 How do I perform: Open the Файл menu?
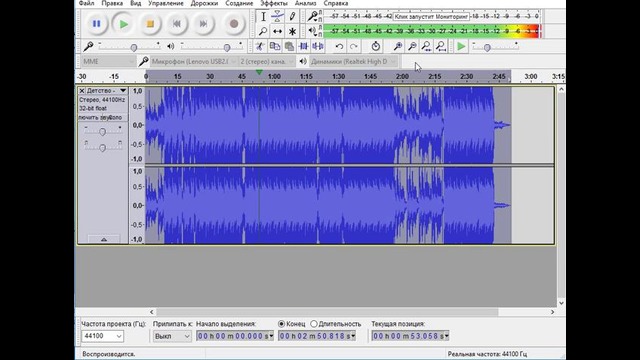point(87,3)
